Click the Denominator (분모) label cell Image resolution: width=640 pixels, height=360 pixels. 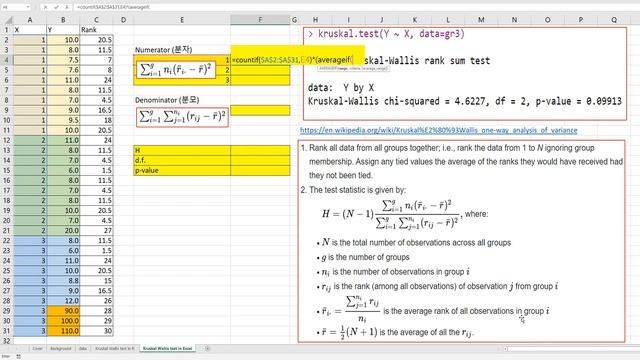tap(182, 100)
